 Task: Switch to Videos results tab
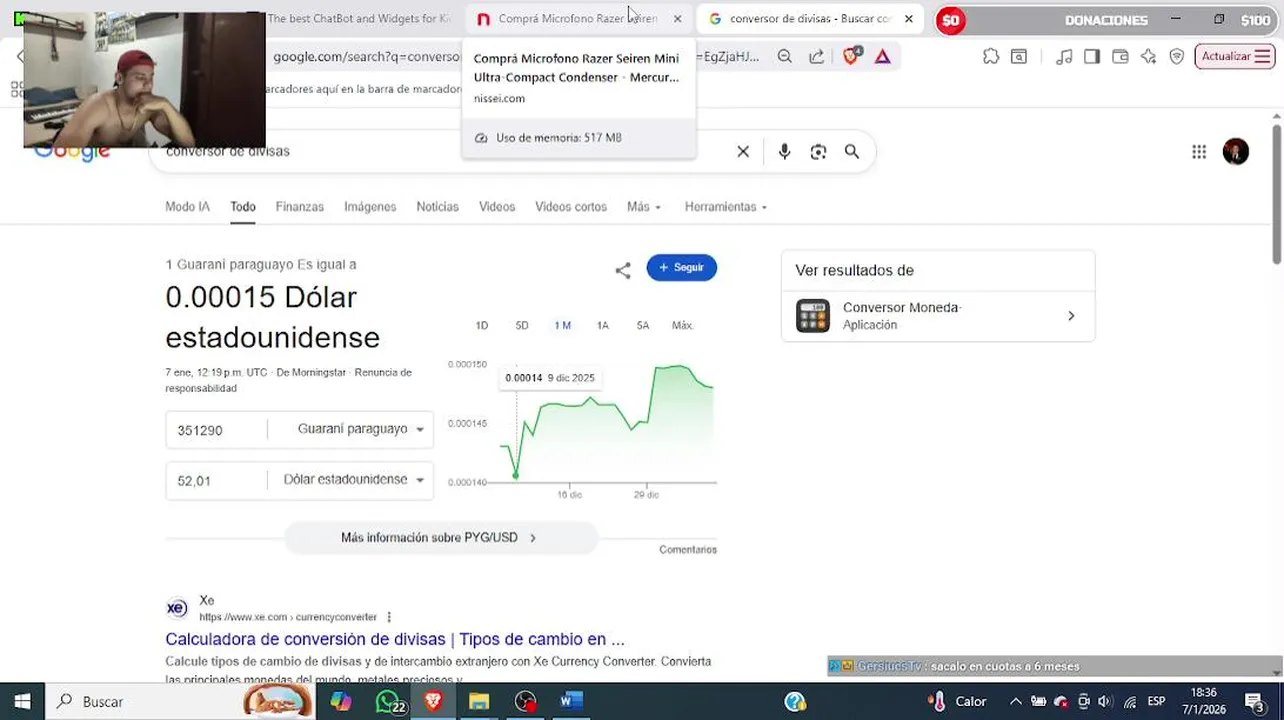497,207
